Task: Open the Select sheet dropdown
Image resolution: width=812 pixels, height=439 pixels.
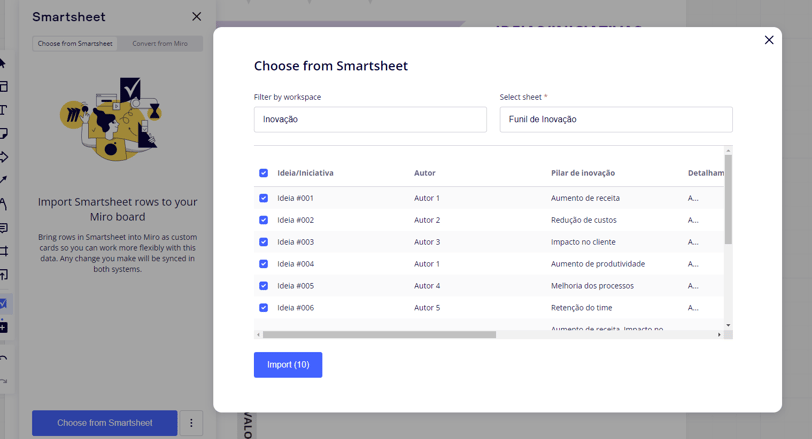Action: click(616, 119)
